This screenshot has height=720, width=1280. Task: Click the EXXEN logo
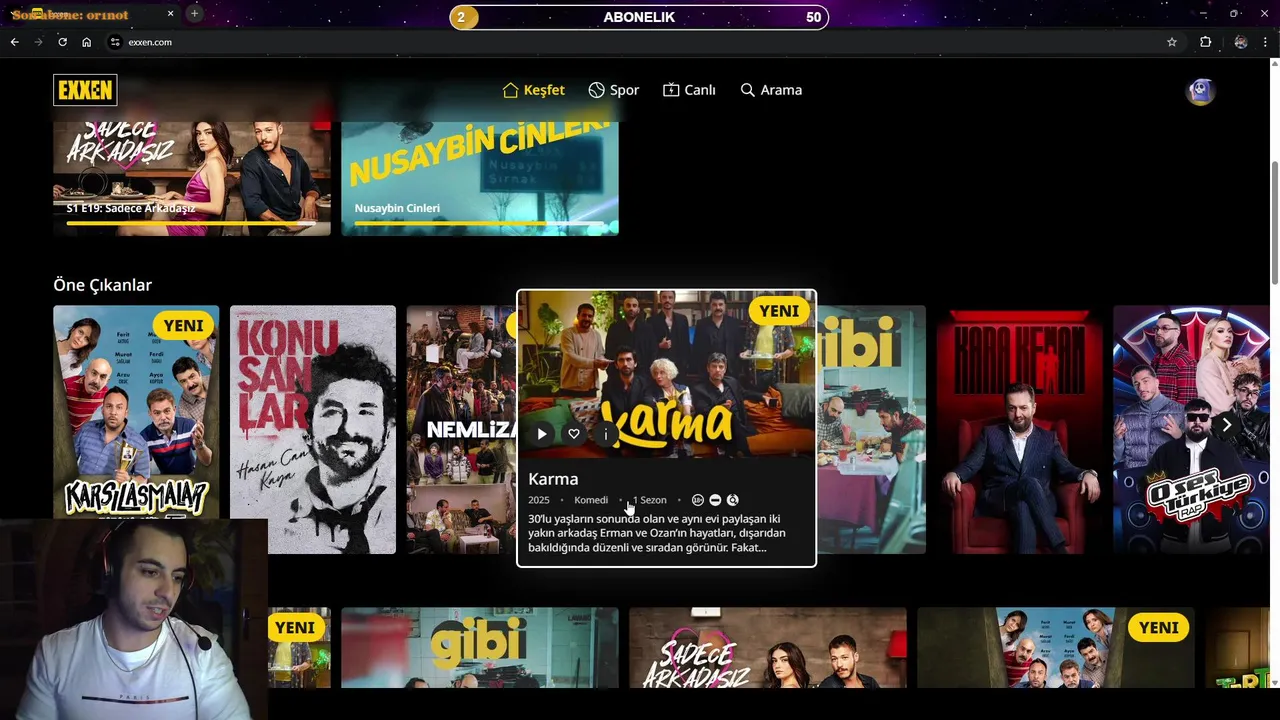pyautogui.click(x=85, y=90)
